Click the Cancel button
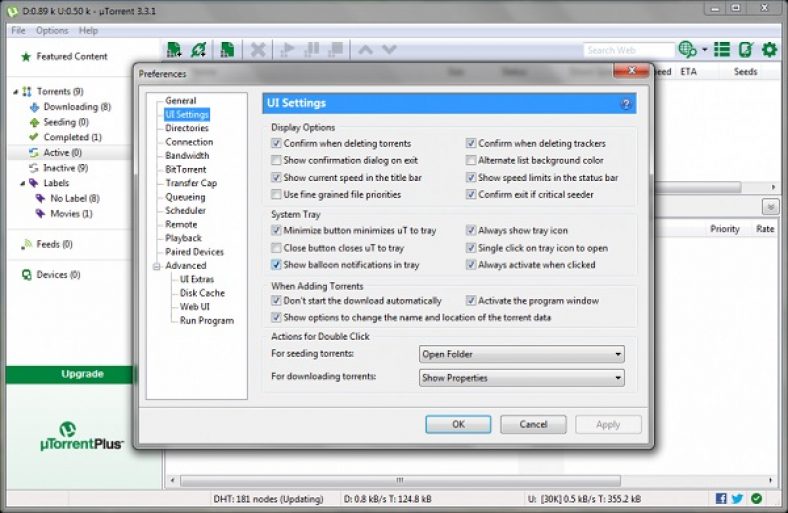The height and width of the screenshot is (513, 788). pos(533,425)
